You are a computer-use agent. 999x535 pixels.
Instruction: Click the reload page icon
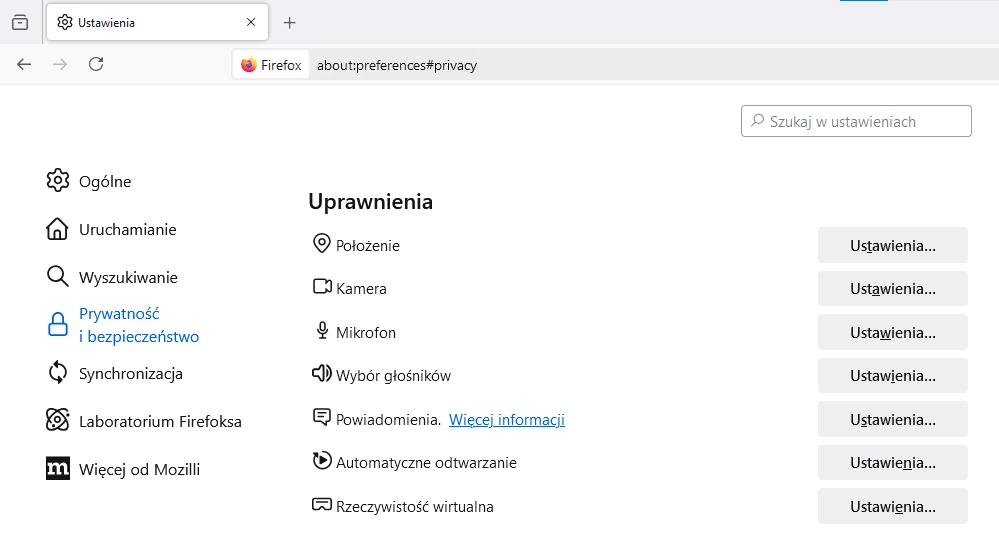(96, 65)
